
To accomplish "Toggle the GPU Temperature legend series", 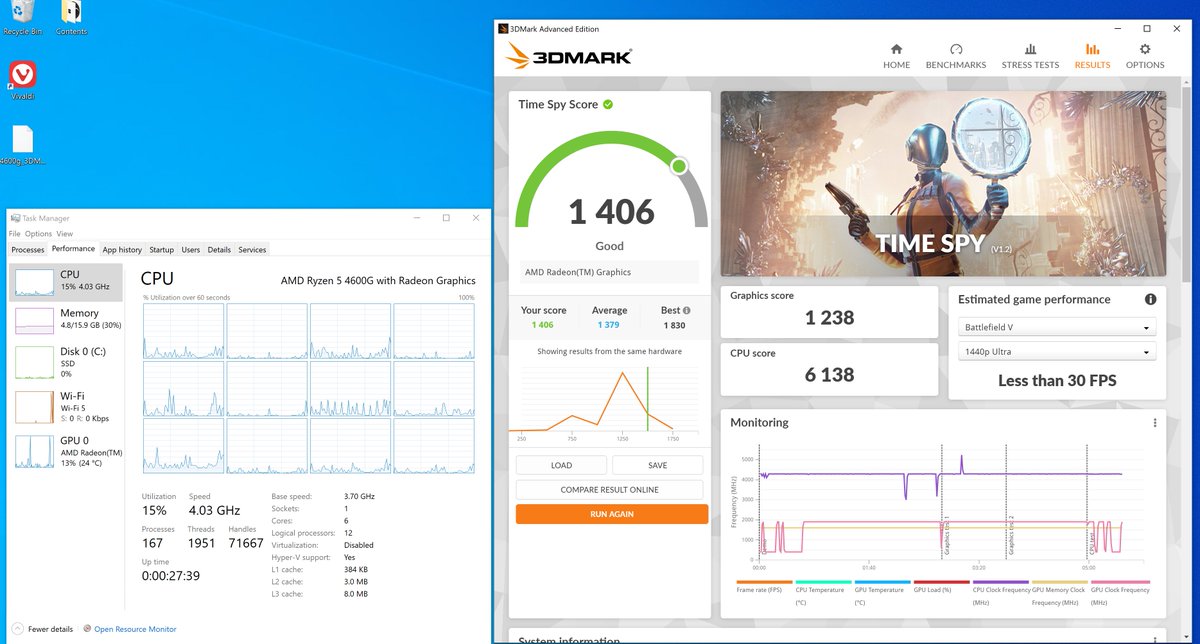I will [883, 592].
